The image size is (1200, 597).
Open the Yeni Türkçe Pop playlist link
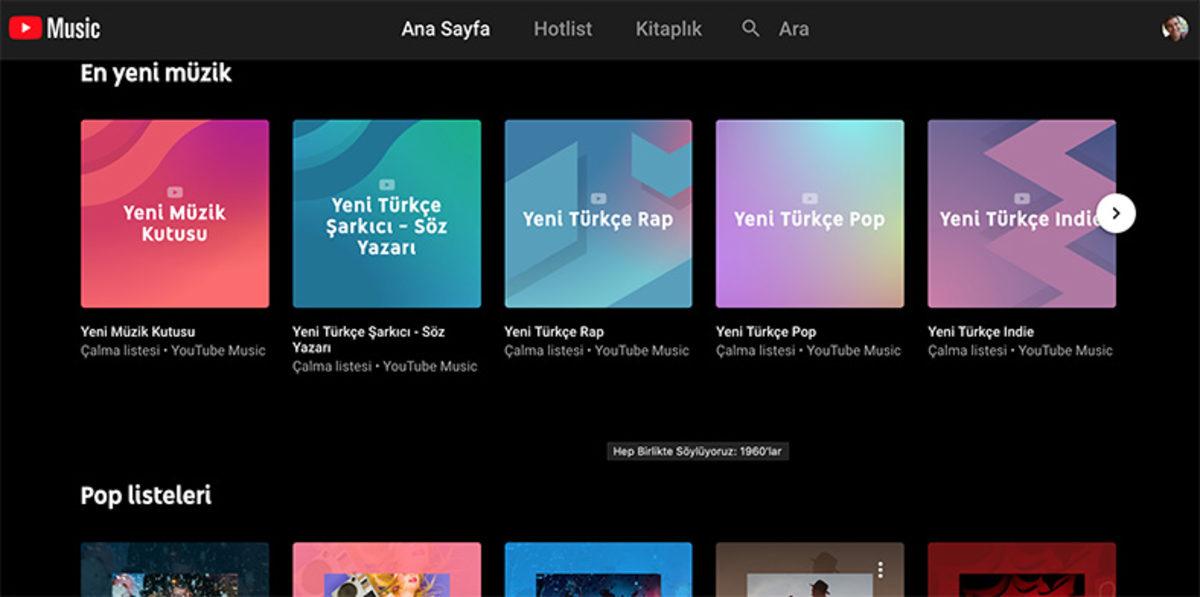[766, 331]
